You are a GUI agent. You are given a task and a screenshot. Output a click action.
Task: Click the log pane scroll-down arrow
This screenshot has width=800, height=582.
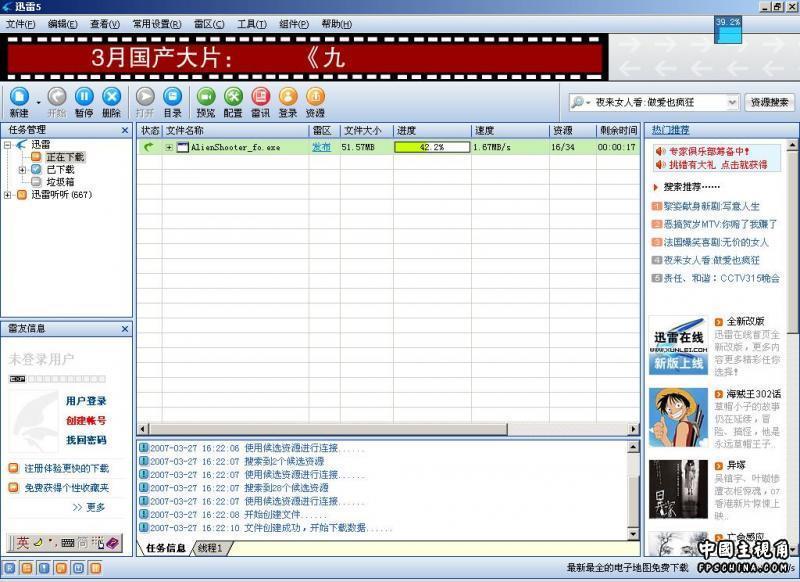click(633, 534)
